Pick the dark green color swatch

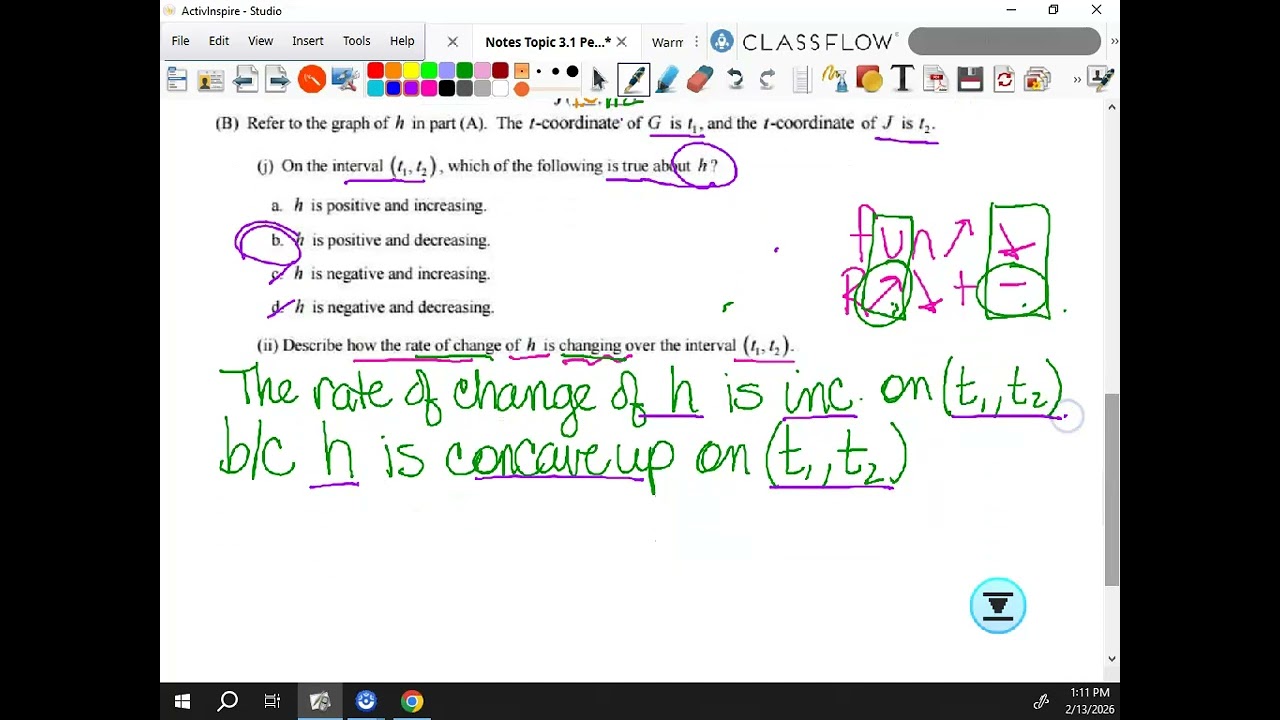[465, 71]
